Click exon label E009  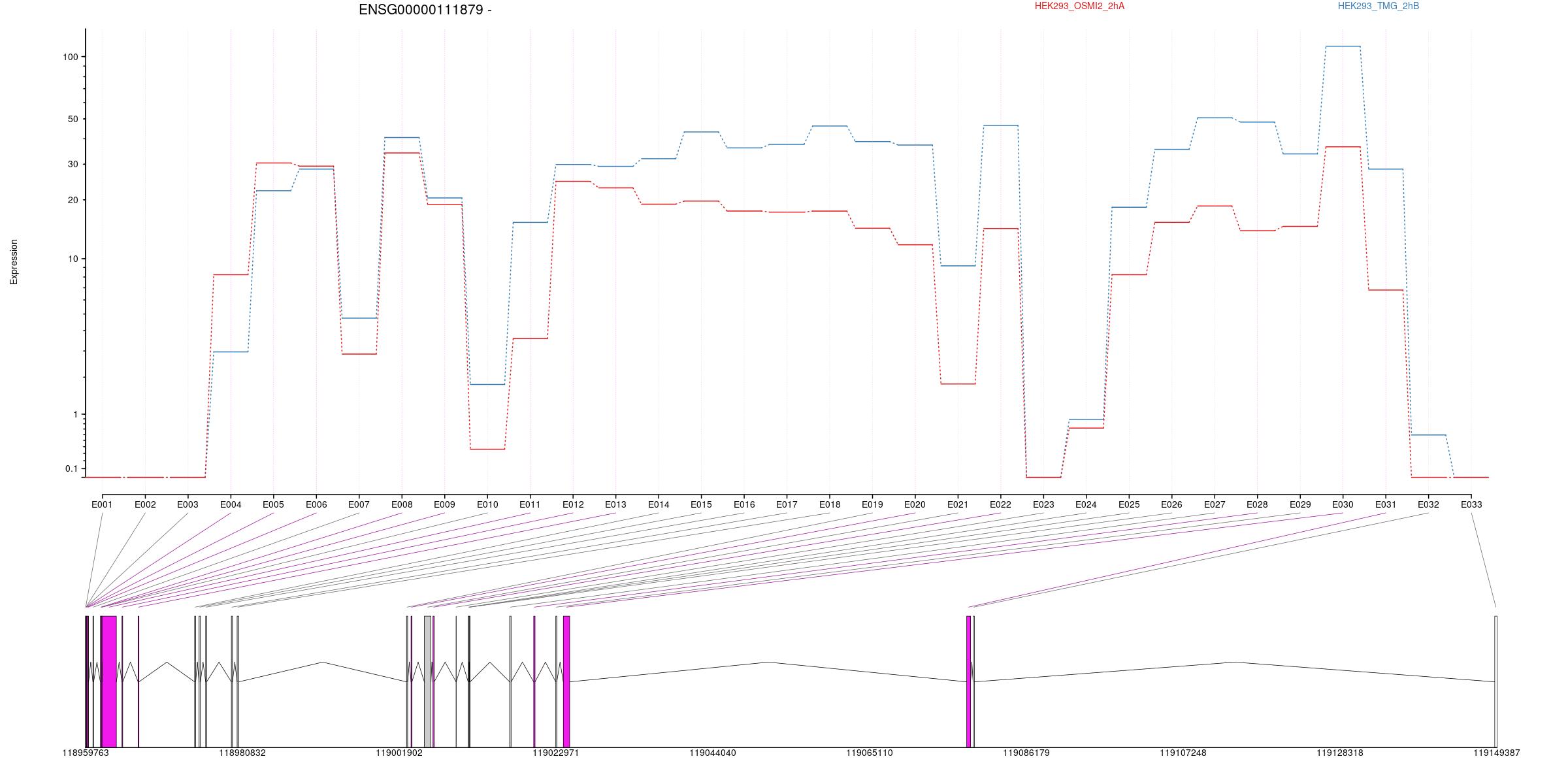444,504
